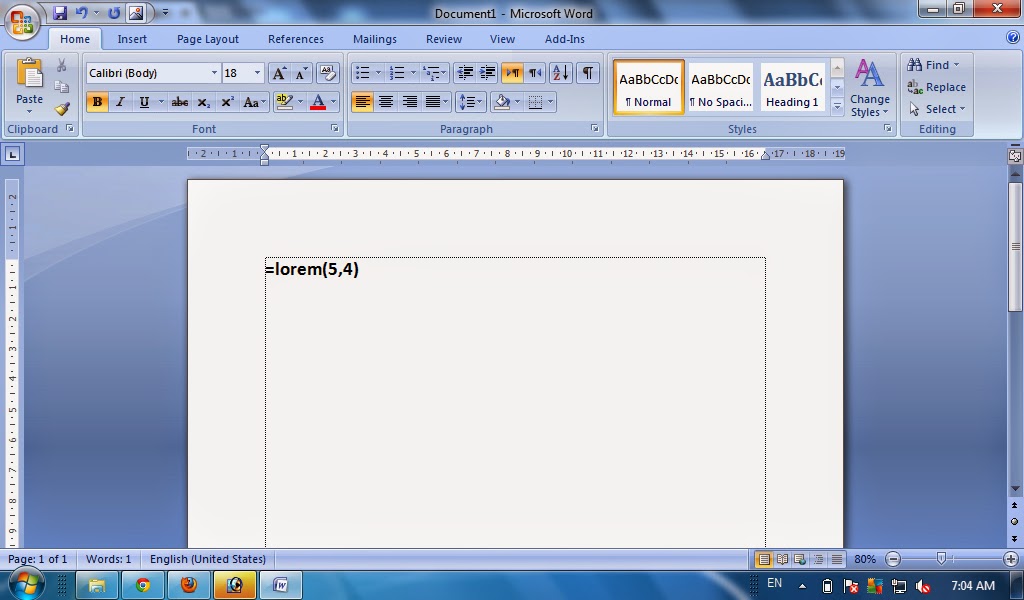Open Google Chrome from the taskbar
The height and width of the screenshot is (600, 1024).
pyautogui.click(x=142, y=585)
